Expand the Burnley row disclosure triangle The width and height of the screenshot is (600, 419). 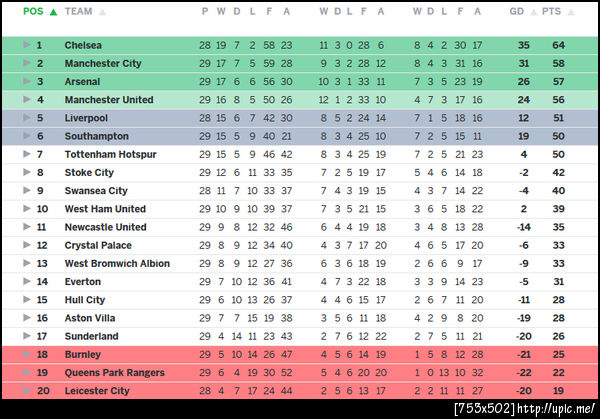pos(28,354)
